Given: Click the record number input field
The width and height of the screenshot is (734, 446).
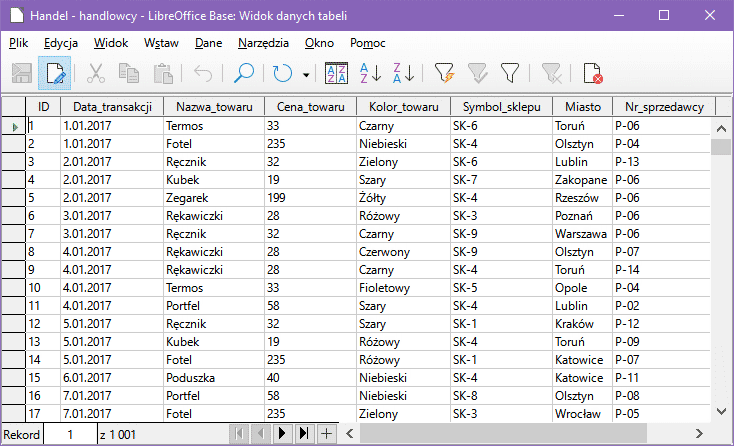Looking at the screenshot, I should click(69, 434).
